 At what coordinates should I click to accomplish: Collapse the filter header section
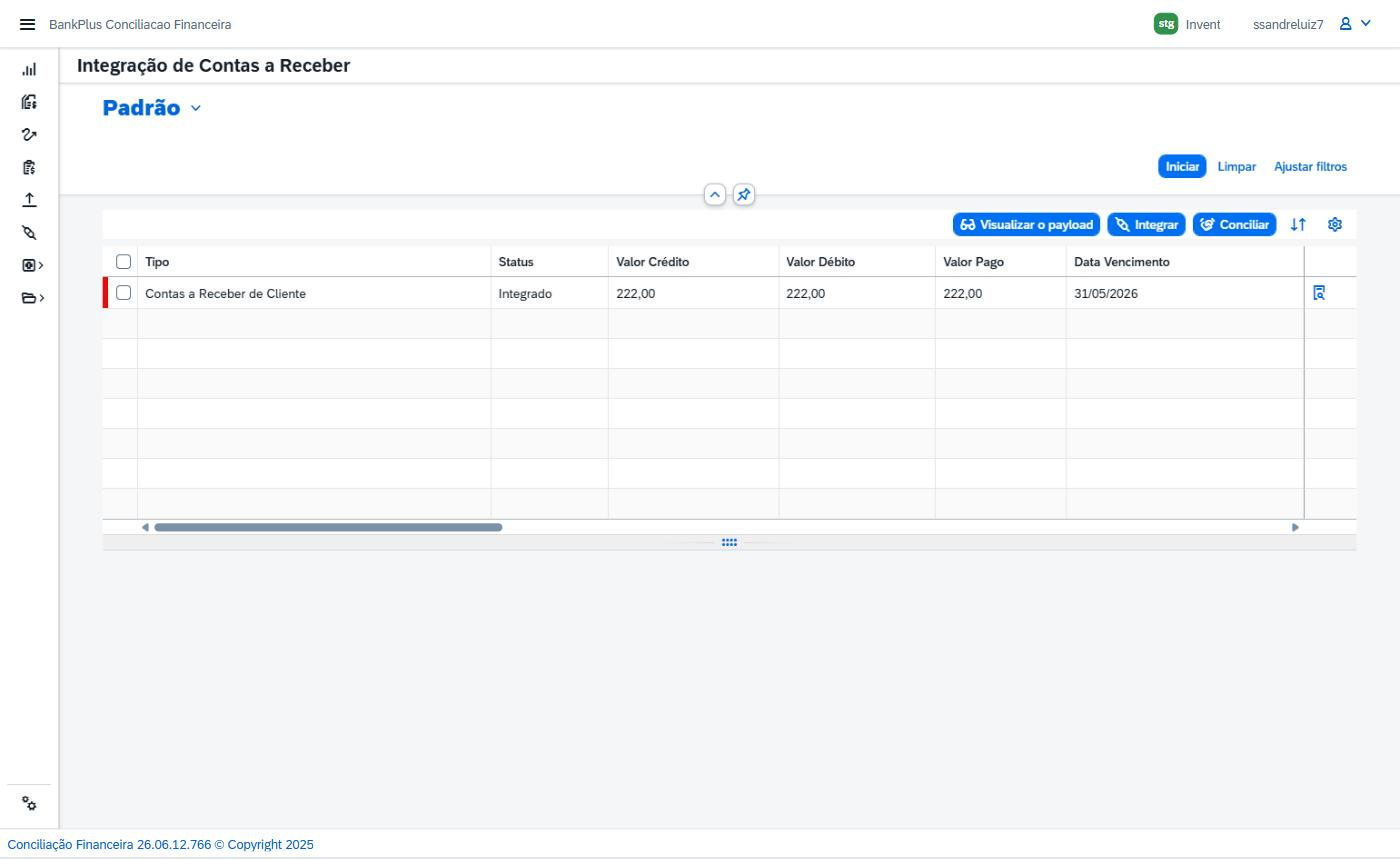(x=715, y=195)
